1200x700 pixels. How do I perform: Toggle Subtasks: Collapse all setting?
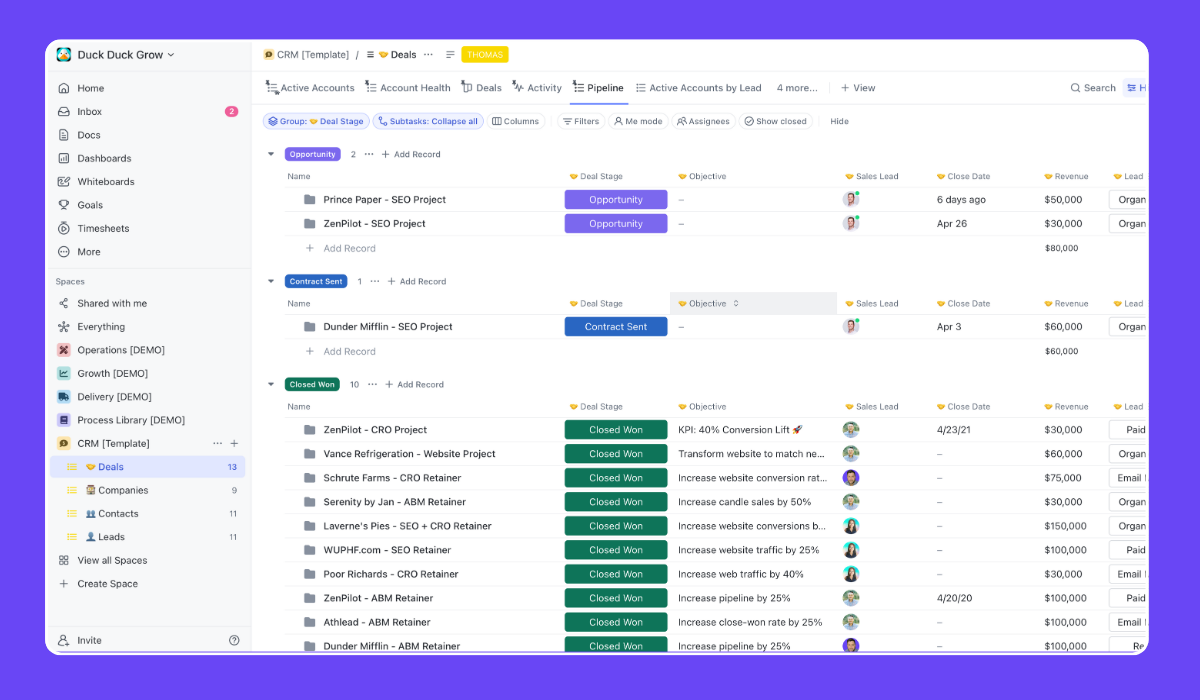point(427,120)
